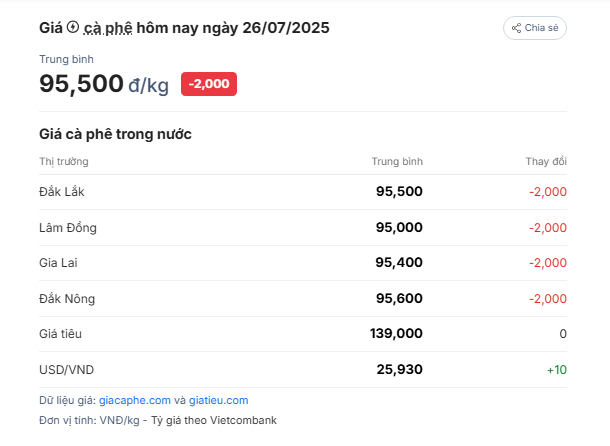Click the Thị trường column header
The image size is (610, 446).
pyautogui.click(x=64, y=162)
